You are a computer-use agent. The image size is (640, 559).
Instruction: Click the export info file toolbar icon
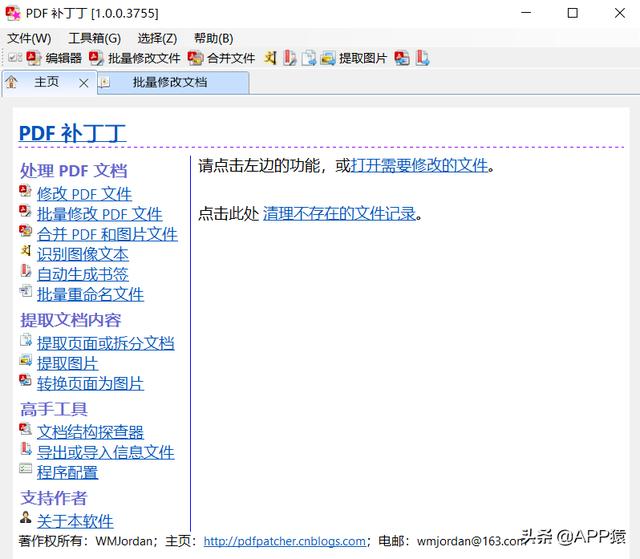(x=422, y=58)
